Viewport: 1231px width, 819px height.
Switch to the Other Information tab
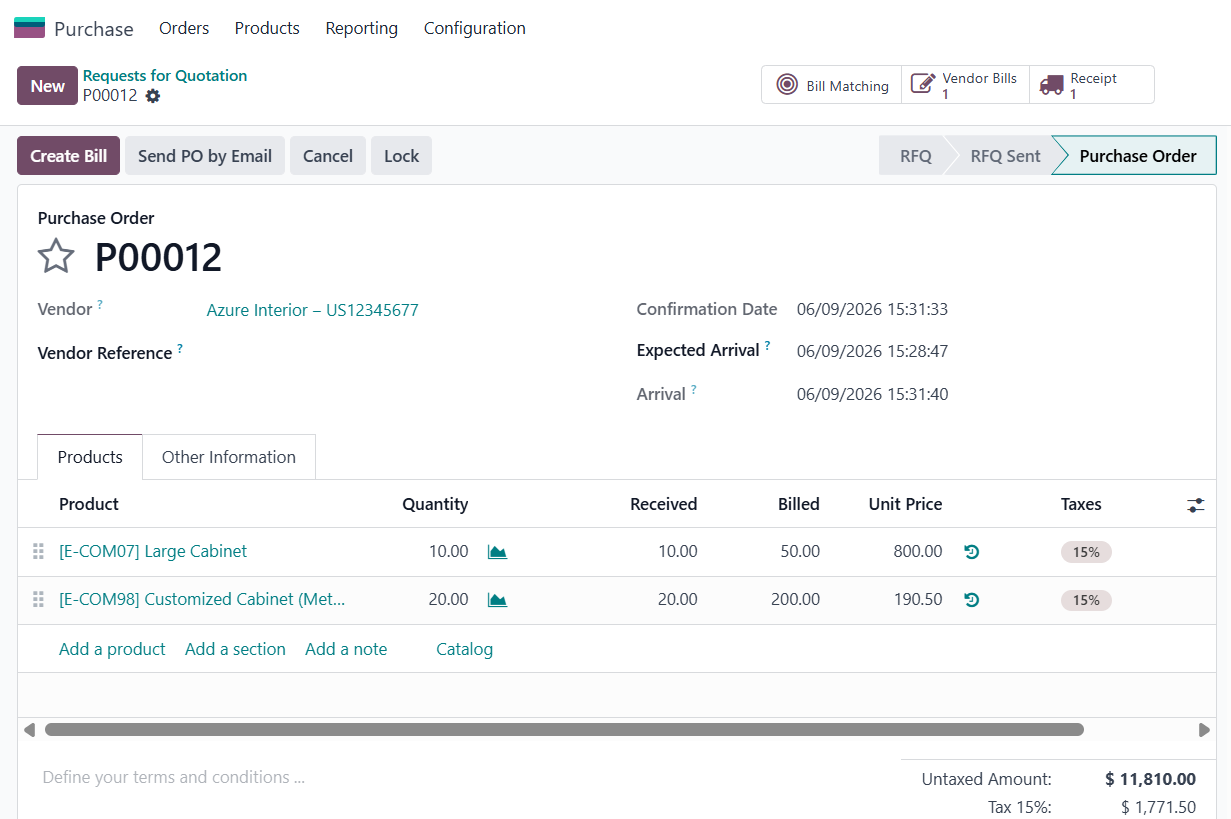229,457
